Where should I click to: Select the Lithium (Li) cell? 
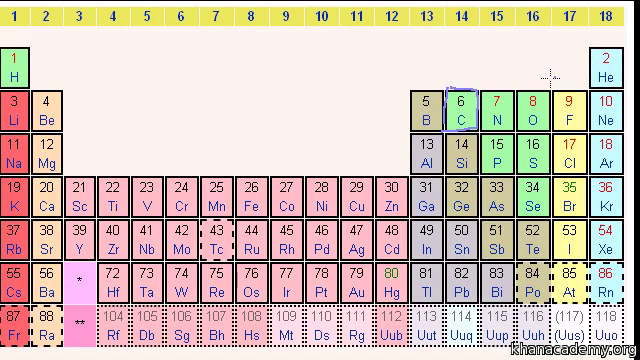coord(15,111)
